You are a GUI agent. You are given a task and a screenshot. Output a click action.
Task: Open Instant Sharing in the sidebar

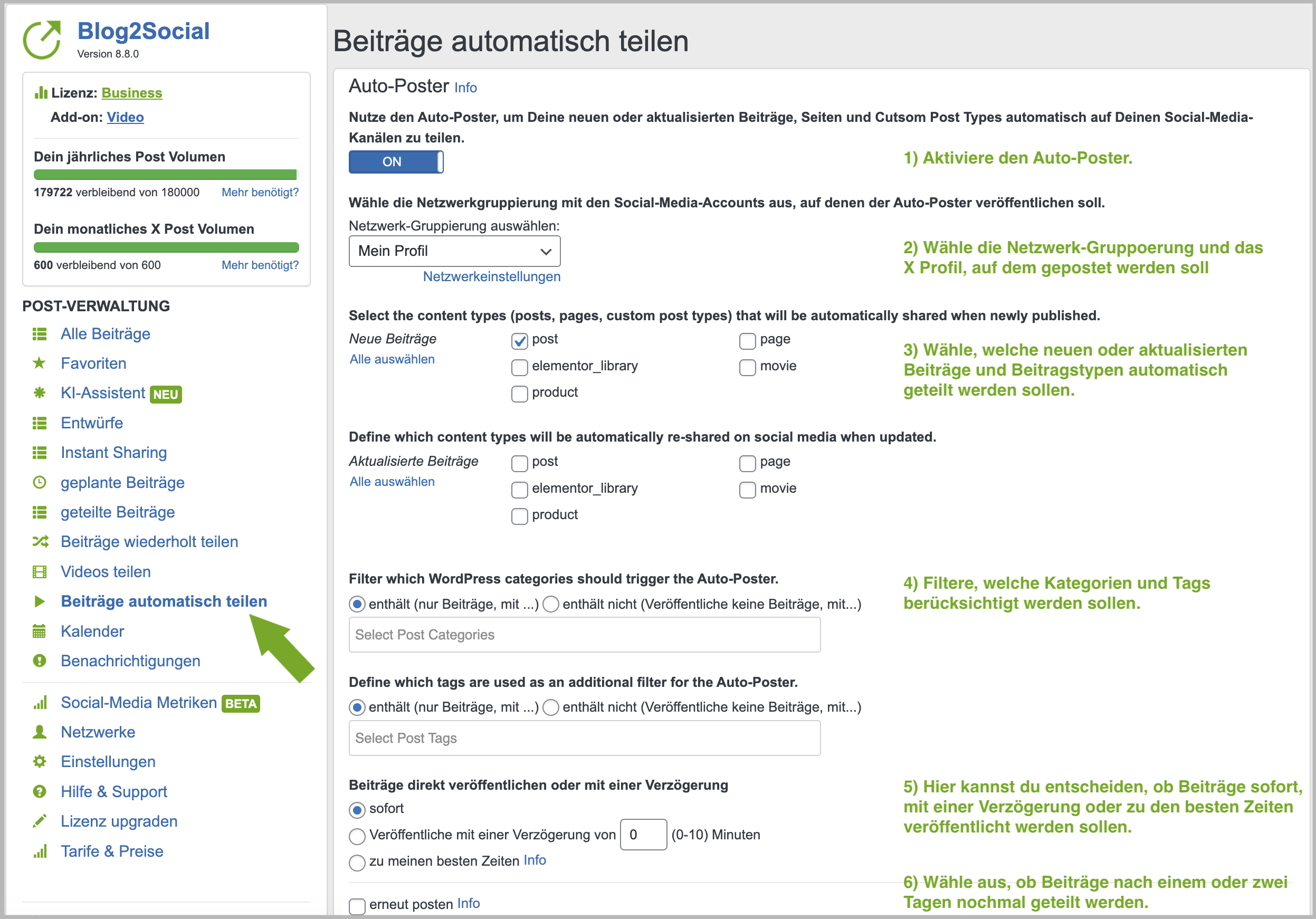(113, 453)
